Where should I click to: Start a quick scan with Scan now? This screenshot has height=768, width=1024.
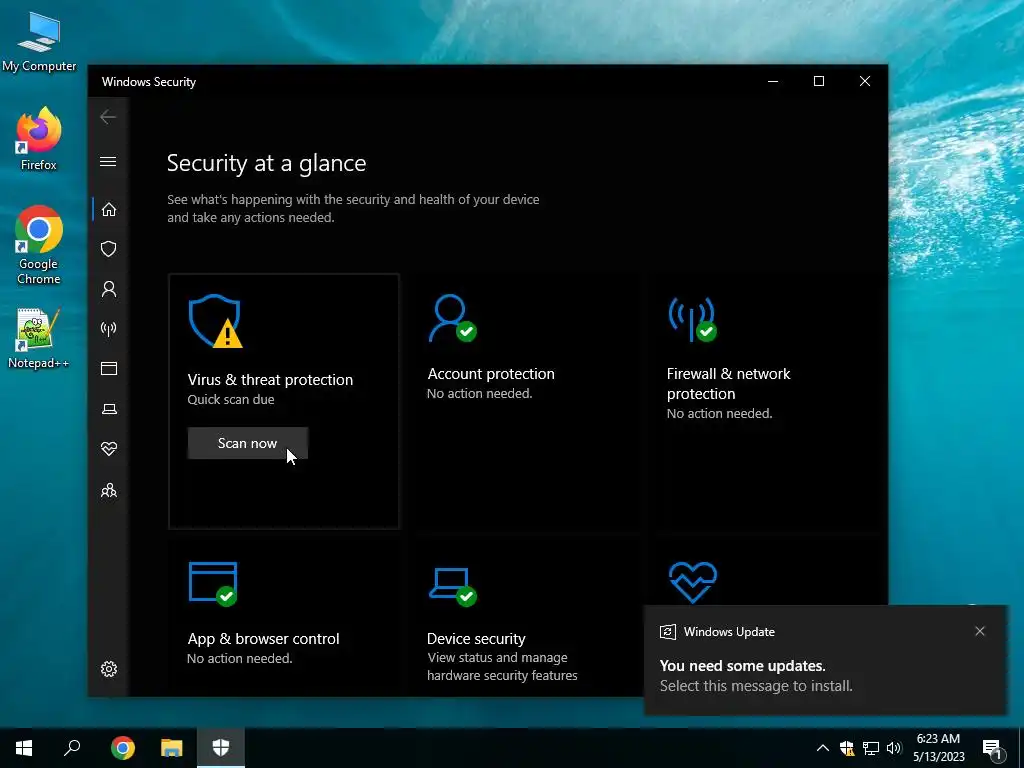point(248,443)
